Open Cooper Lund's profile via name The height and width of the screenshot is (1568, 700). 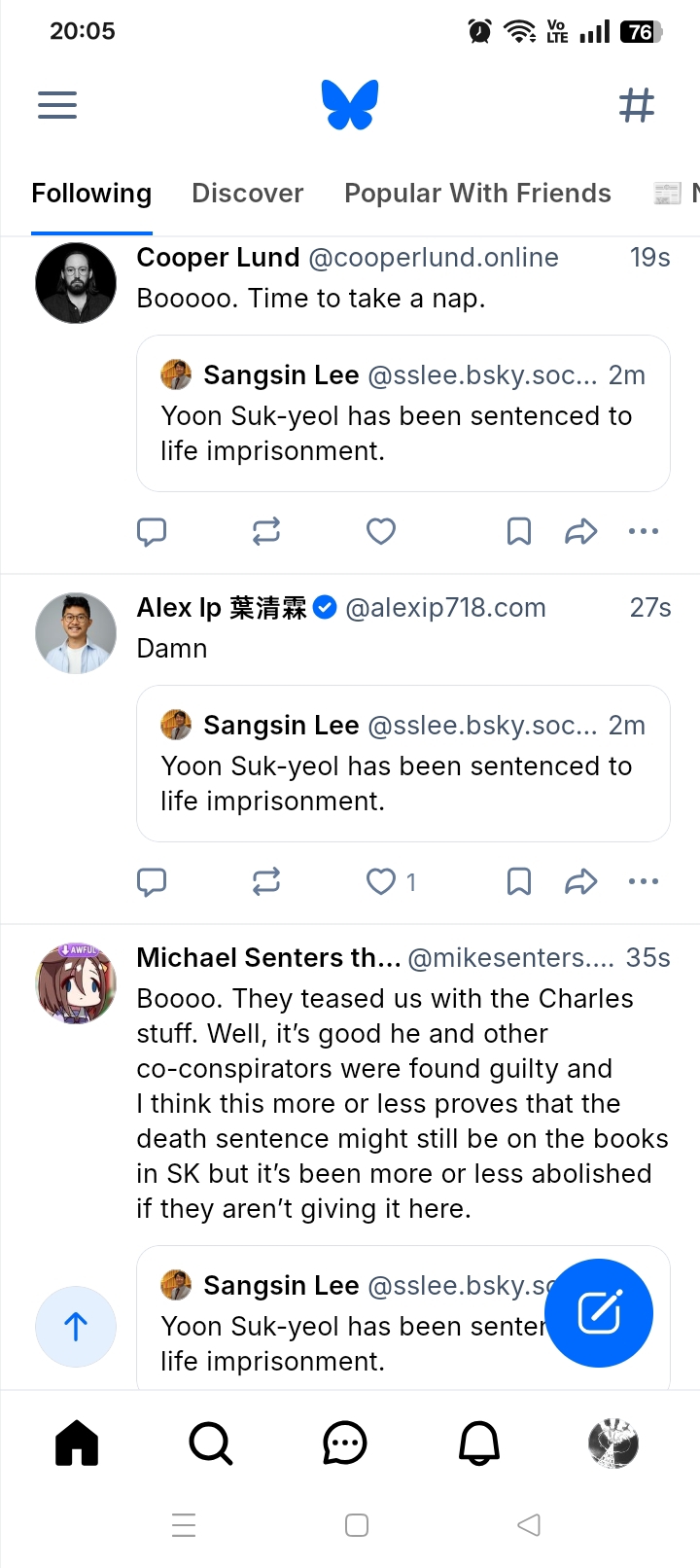point(218,258)
